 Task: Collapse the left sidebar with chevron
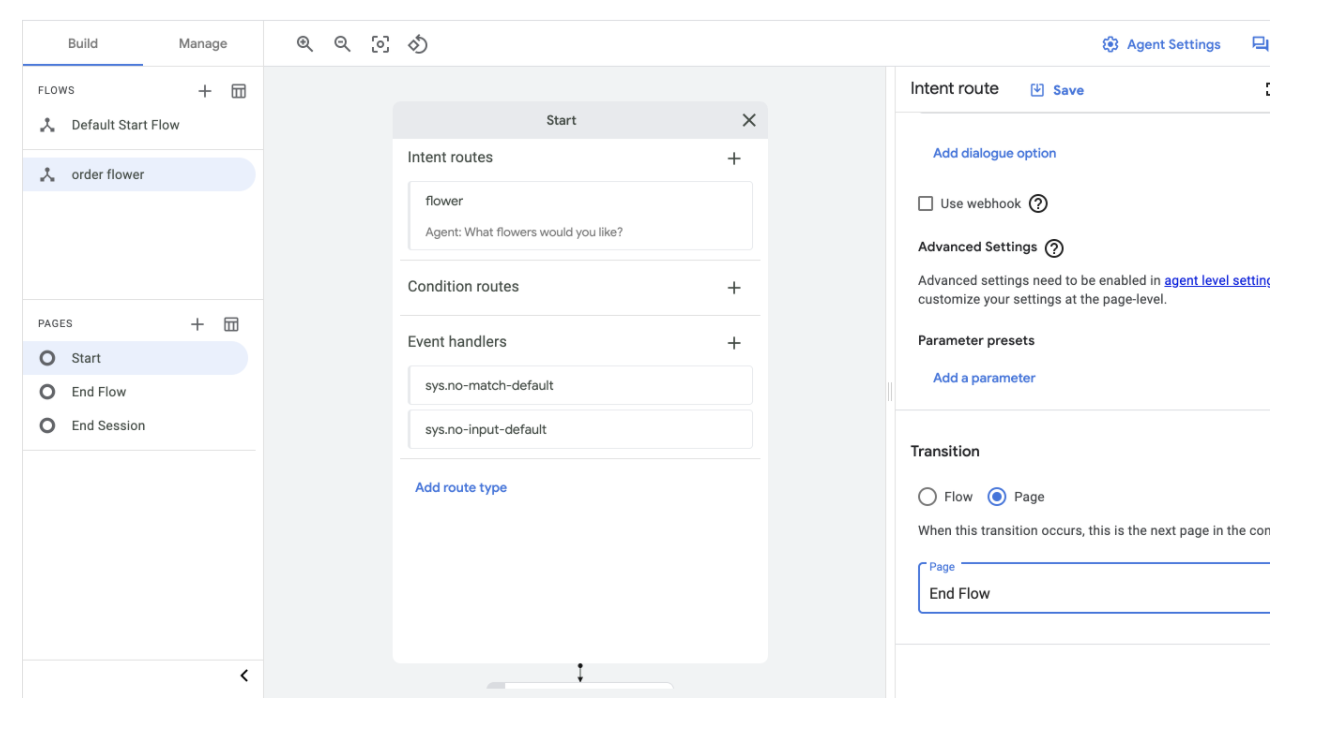pos(244,676)
